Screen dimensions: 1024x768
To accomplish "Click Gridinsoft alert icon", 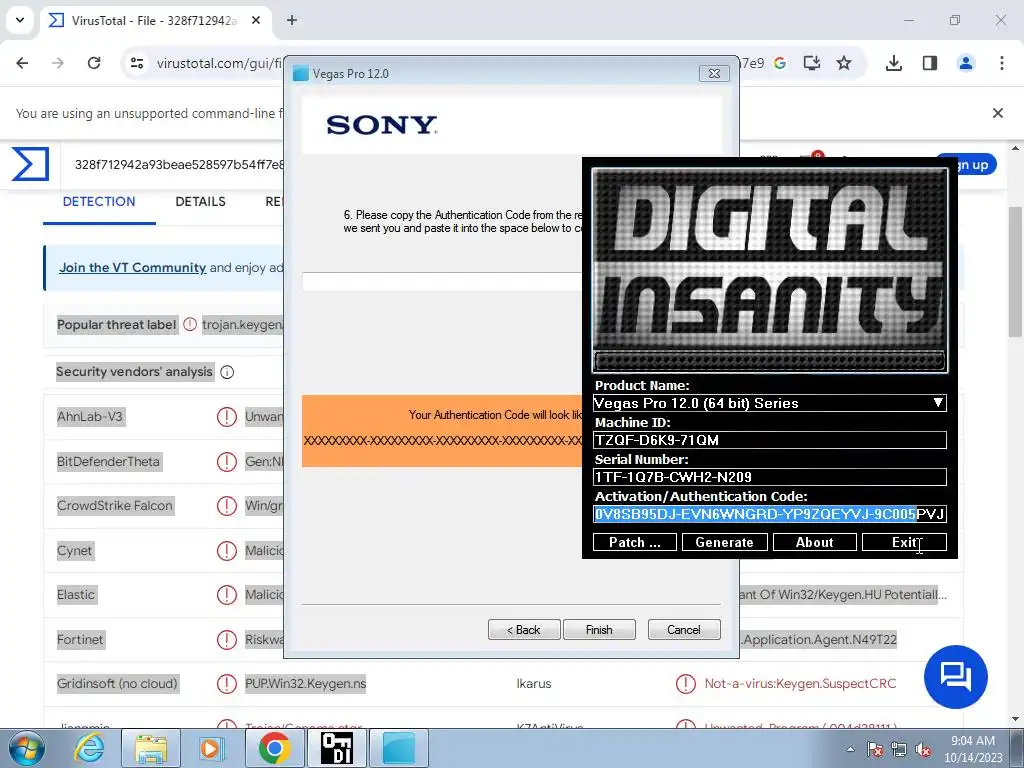I will [x=227, y=684].
